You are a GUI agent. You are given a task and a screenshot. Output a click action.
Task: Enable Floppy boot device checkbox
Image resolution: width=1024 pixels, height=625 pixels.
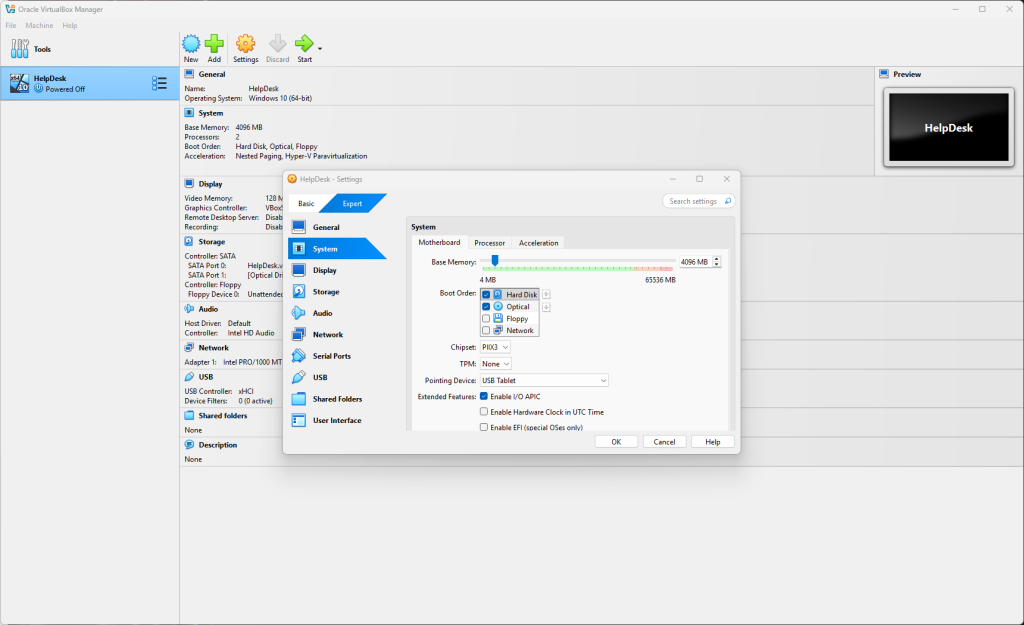click(x=486, y=319)
